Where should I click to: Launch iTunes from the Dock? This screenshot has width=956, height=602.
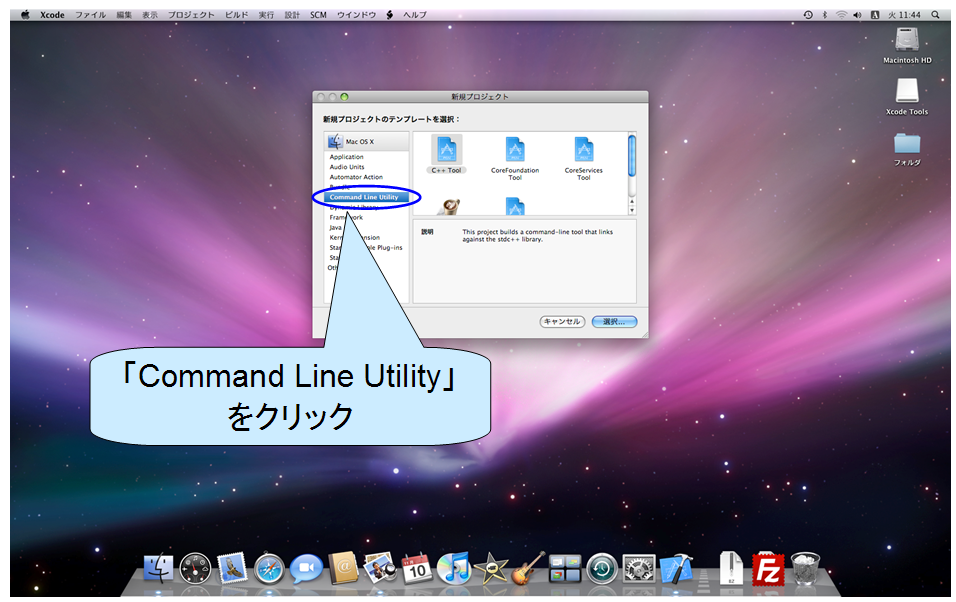(454, 567)
